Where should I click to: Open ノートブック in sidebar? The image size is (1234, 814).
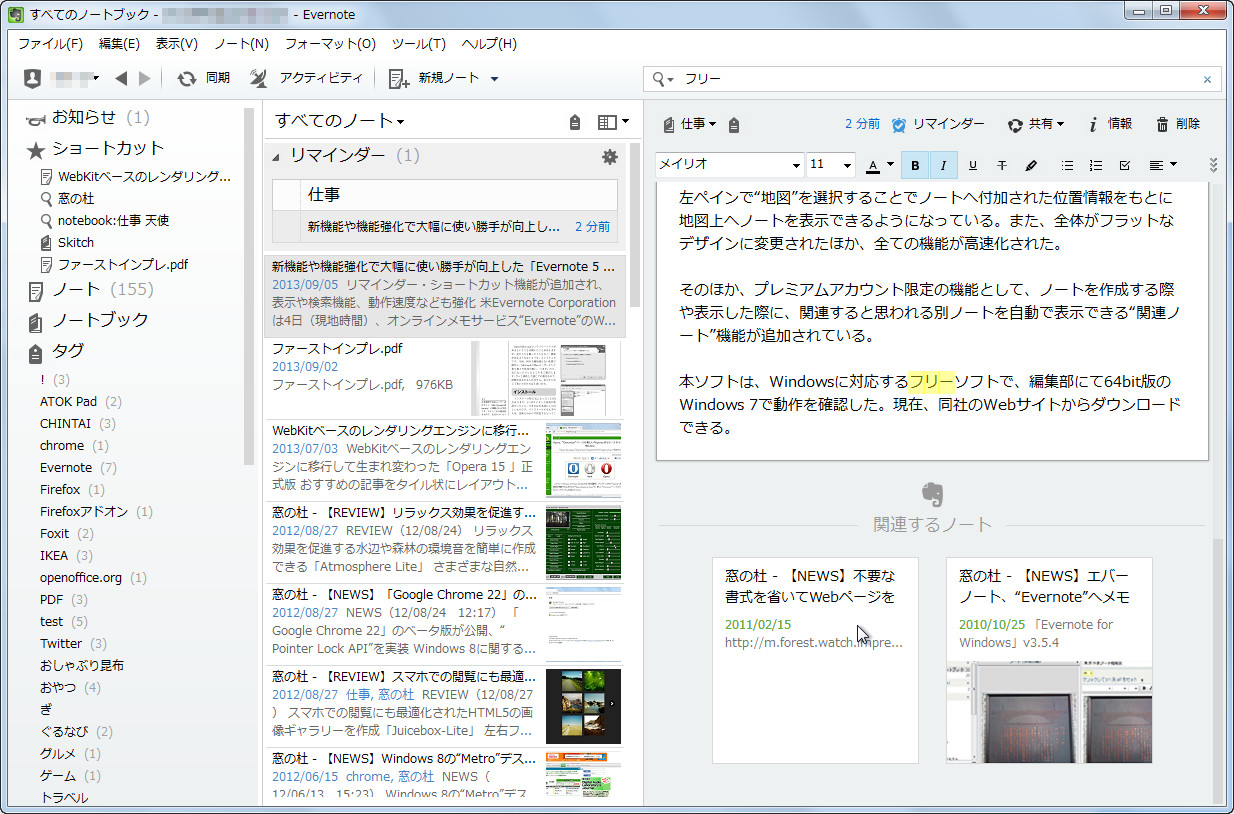tap(88, 320)
